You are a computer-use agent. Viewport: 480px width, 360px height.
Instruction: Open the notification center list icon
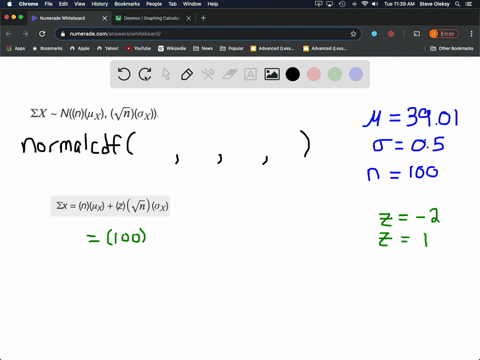coord(470,4)
